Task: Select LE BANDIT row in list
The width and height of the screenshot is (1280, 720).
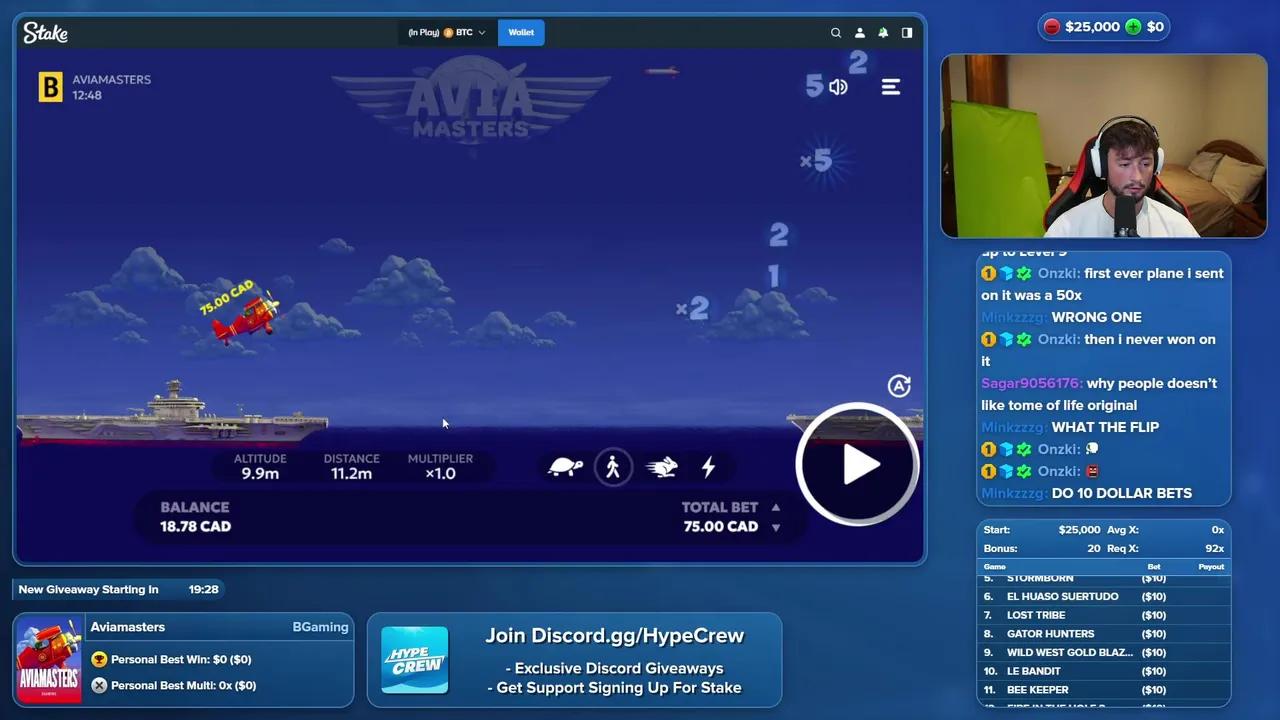Action: coord(1104,671)
